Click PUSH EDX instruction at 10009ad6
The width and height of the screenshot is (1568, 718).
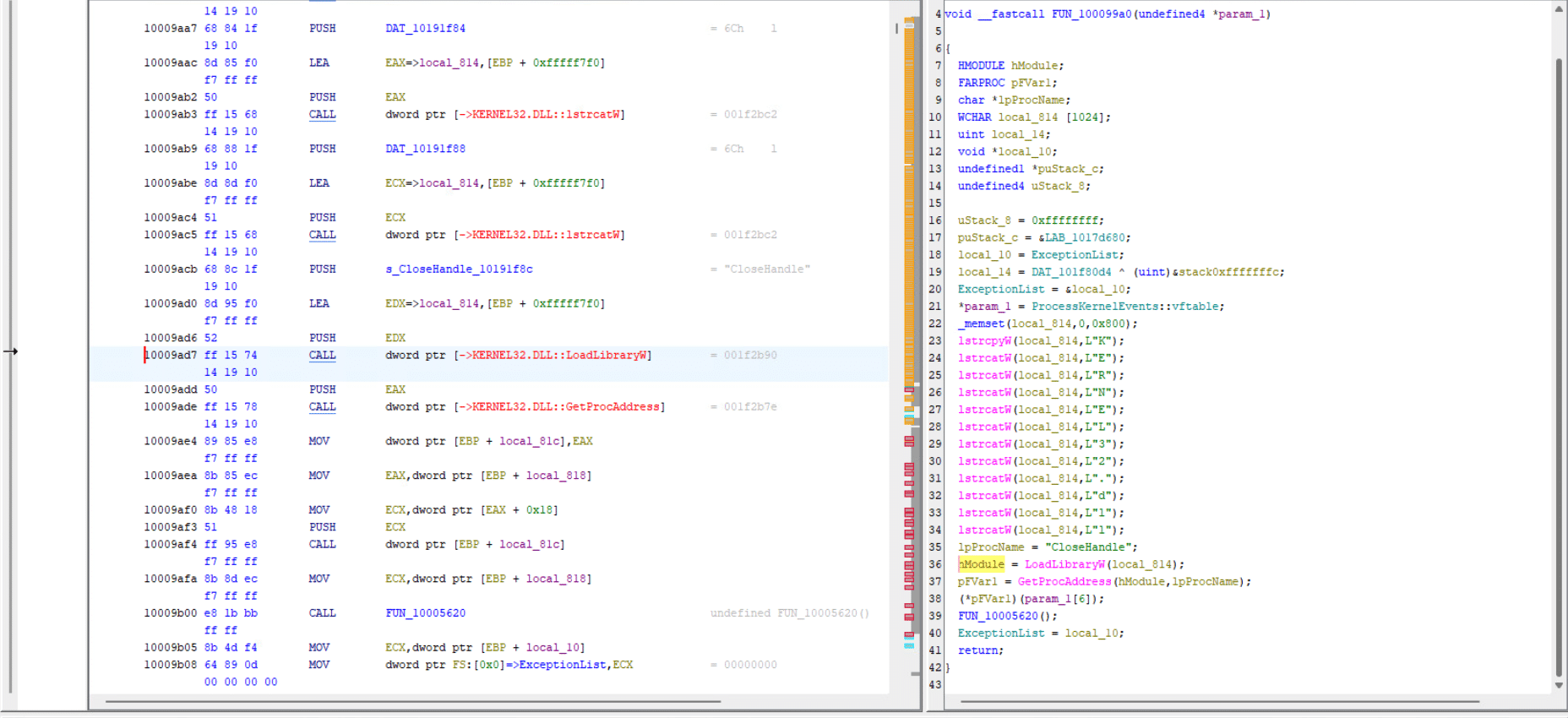click(x=357, y=339)
